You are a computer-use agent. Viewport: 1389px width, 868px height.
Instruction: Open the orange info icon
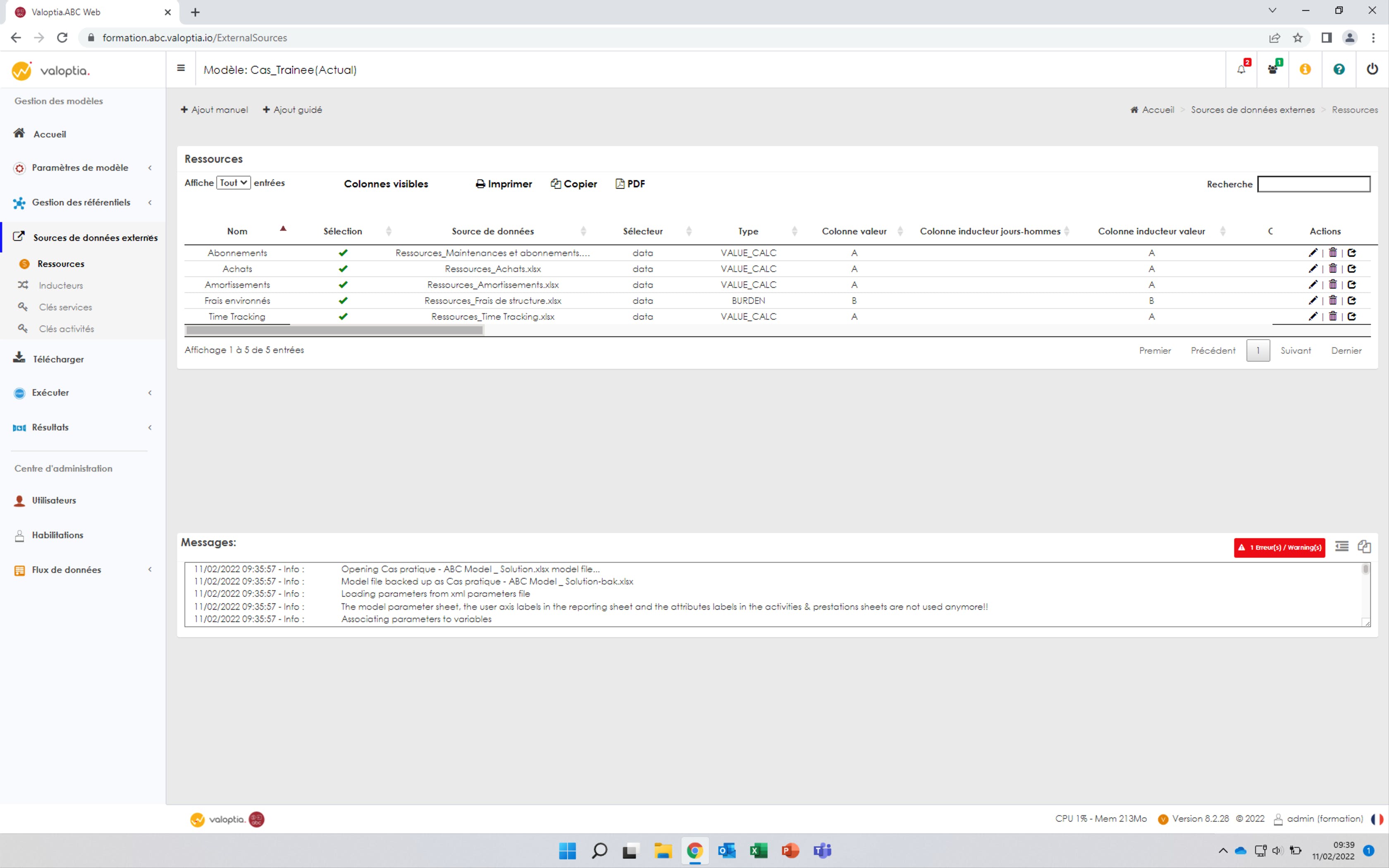1305,69
